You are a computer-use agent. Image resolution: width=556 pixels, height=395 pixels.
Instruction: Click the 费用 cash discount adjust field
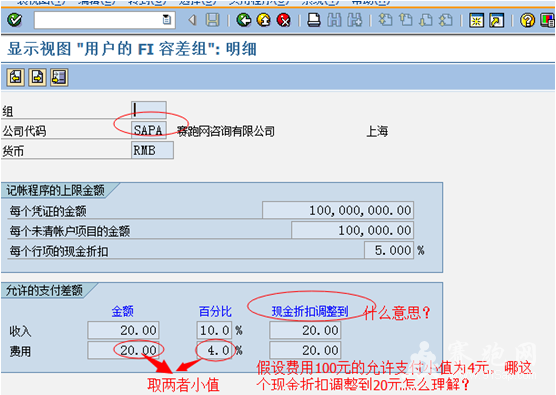305,350
